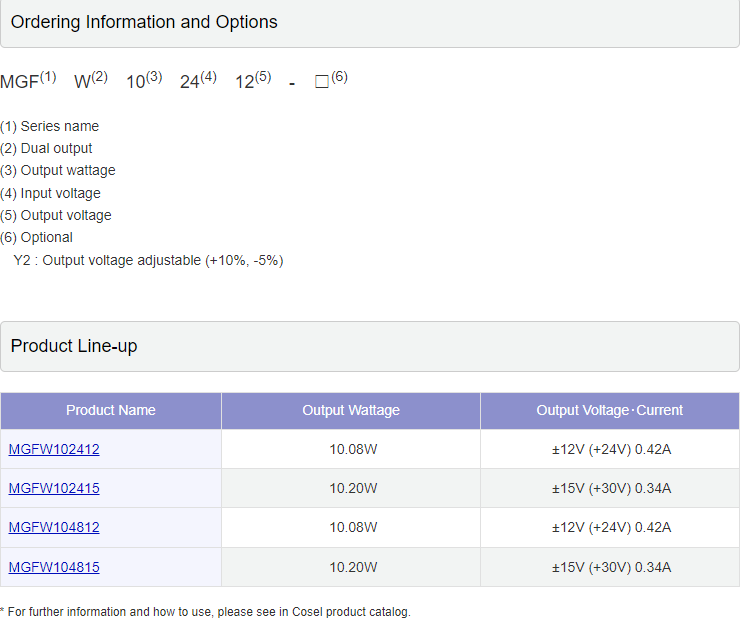Screen dimensions: 743x631
Task: Select the voltage-current cell in the MGFW104812 row
Action: (x=611, y=527)
